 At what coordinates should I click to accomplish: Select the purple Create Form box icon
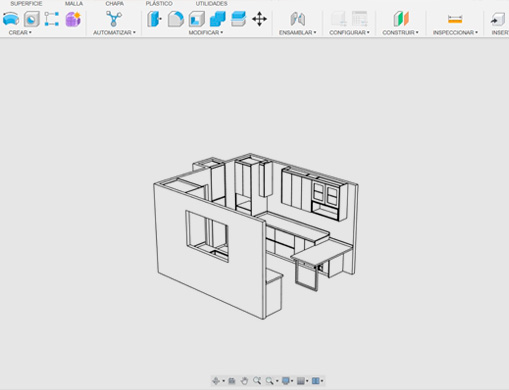(73, 19)
